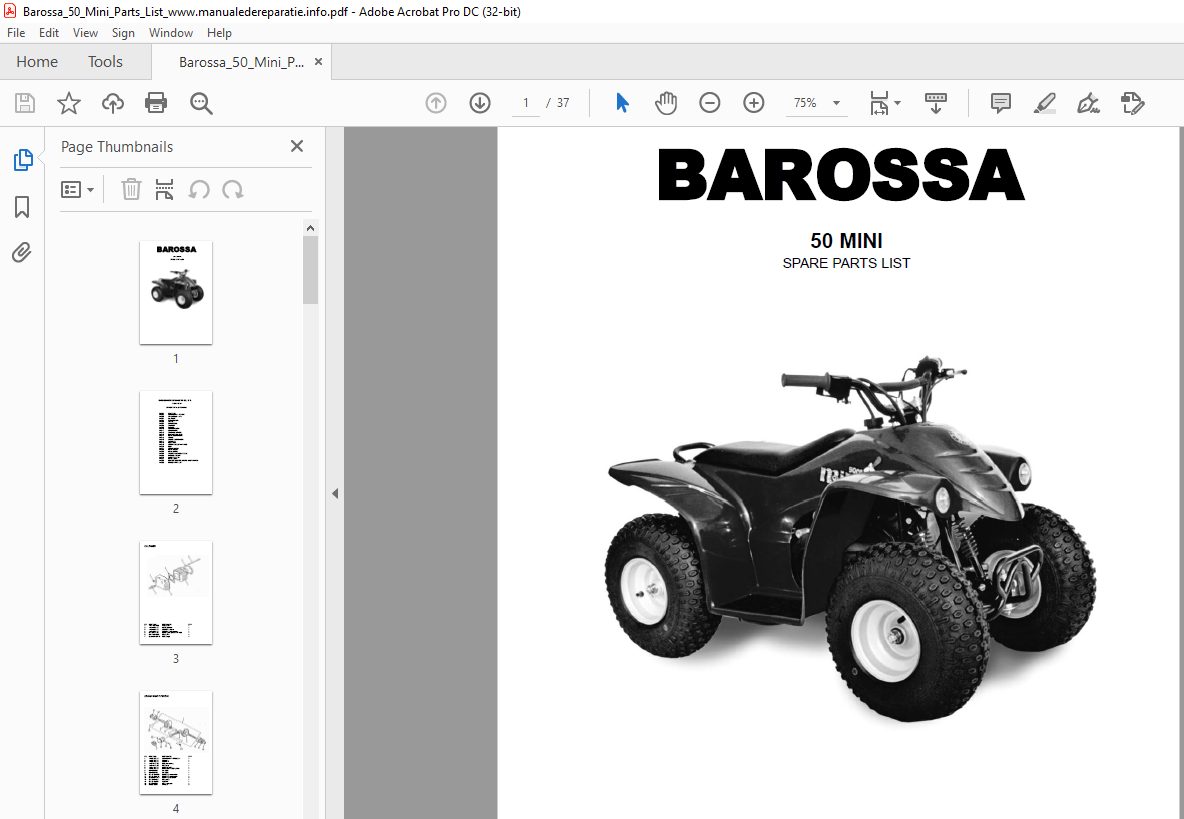Add a comment sticky note

click(x=1001, y=103)
